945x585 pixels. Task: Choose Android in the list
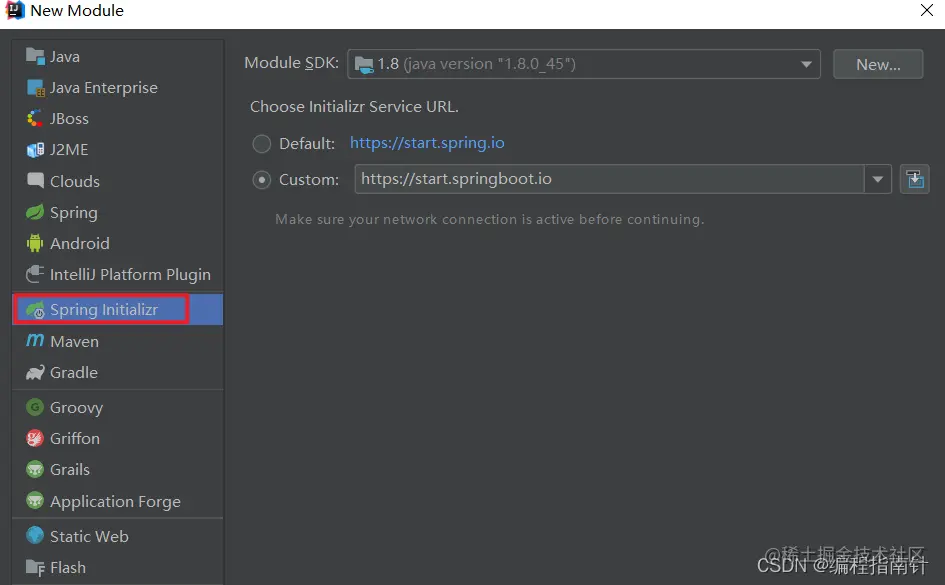pyautogui.click(x=118, y=243)
